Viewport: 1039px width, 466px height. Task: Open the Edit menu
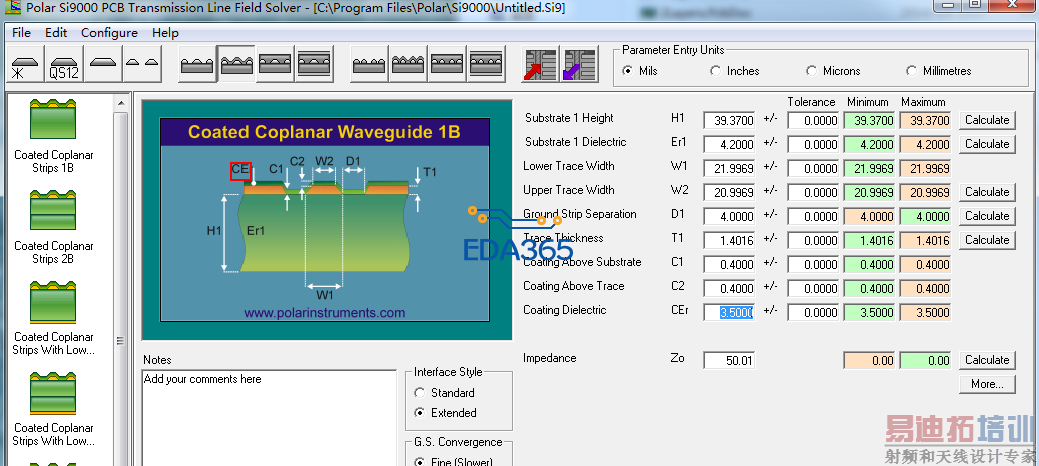(56, 32)
